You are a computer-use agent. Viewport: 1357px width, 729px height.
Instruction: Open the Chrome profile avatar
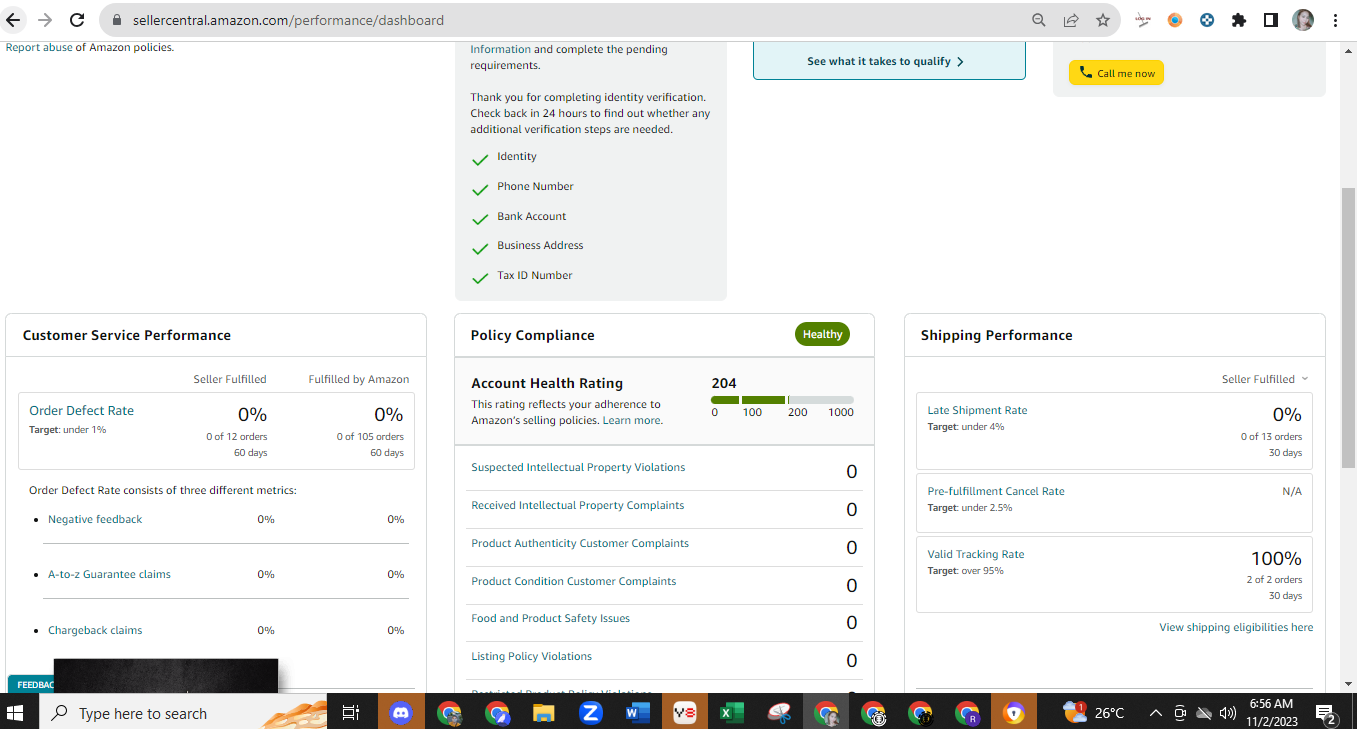click(1303, 20)
